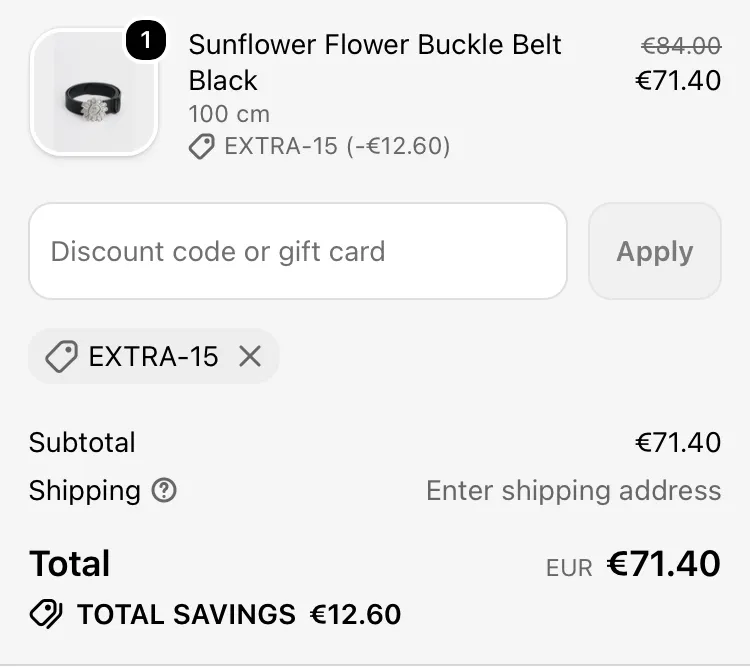This screenshot has height=672, width=750.
Task: Click the Shipping help question mark icon
Action: [164, 491]
